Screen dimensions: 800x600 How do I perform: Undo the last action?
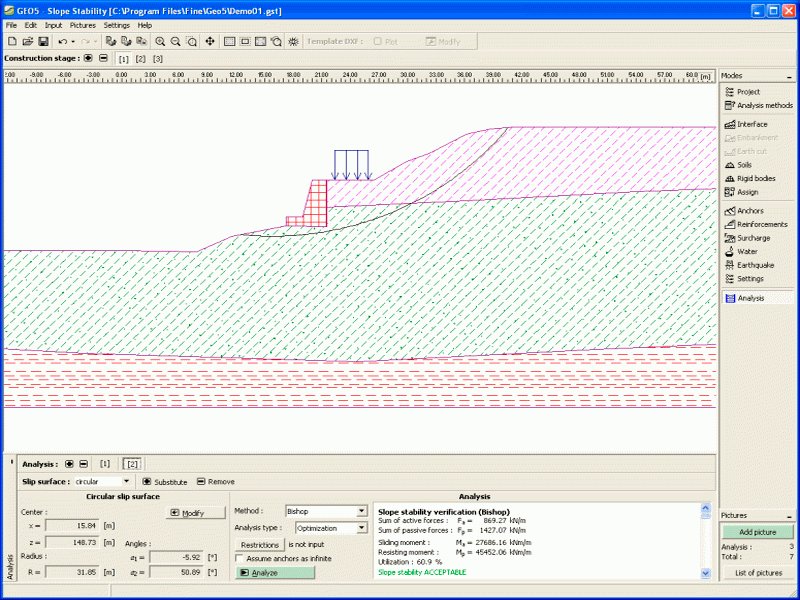(x=62, y=42)
